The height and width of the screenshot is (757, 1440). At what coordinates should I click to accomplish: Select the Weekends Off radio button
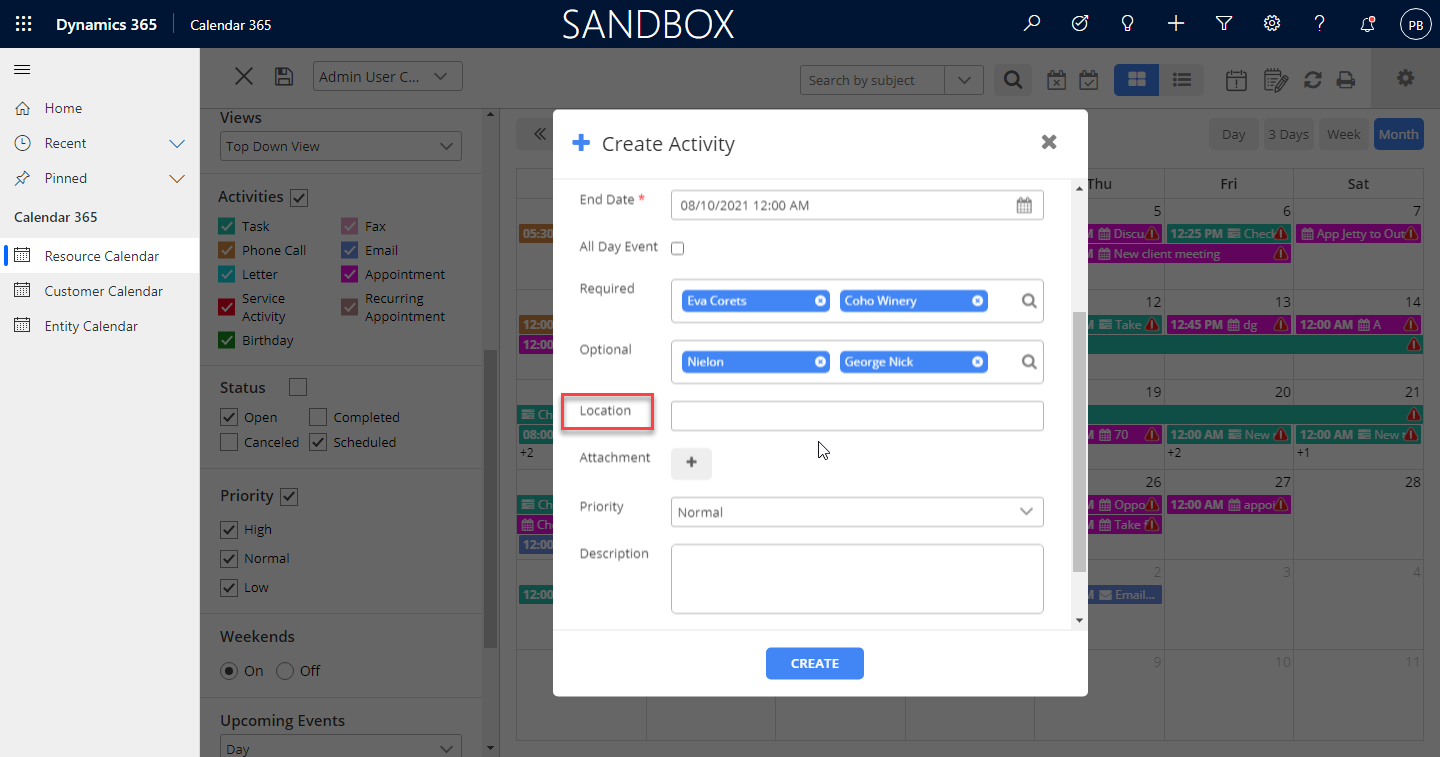pyautogui.click(x=285, y=671)
